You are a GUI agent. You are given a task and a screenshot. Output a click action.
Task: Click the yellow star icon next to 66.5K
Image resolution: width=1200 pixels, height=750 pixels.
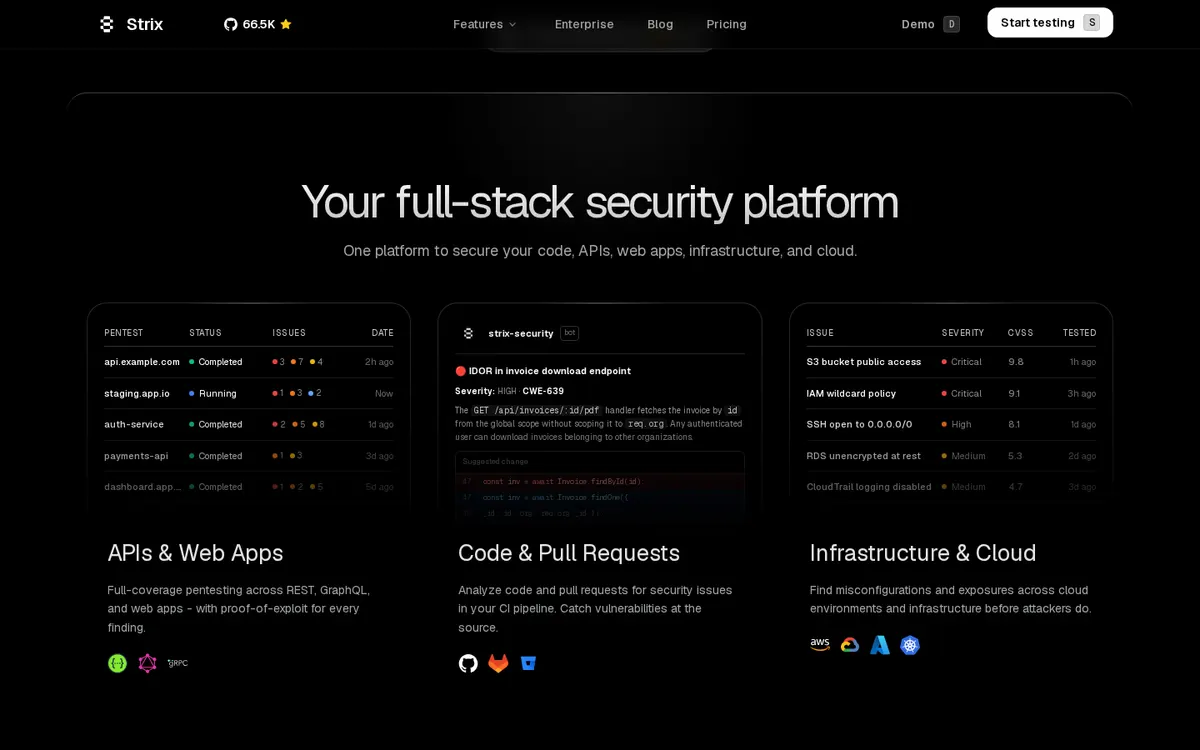(x=286, y=24)
